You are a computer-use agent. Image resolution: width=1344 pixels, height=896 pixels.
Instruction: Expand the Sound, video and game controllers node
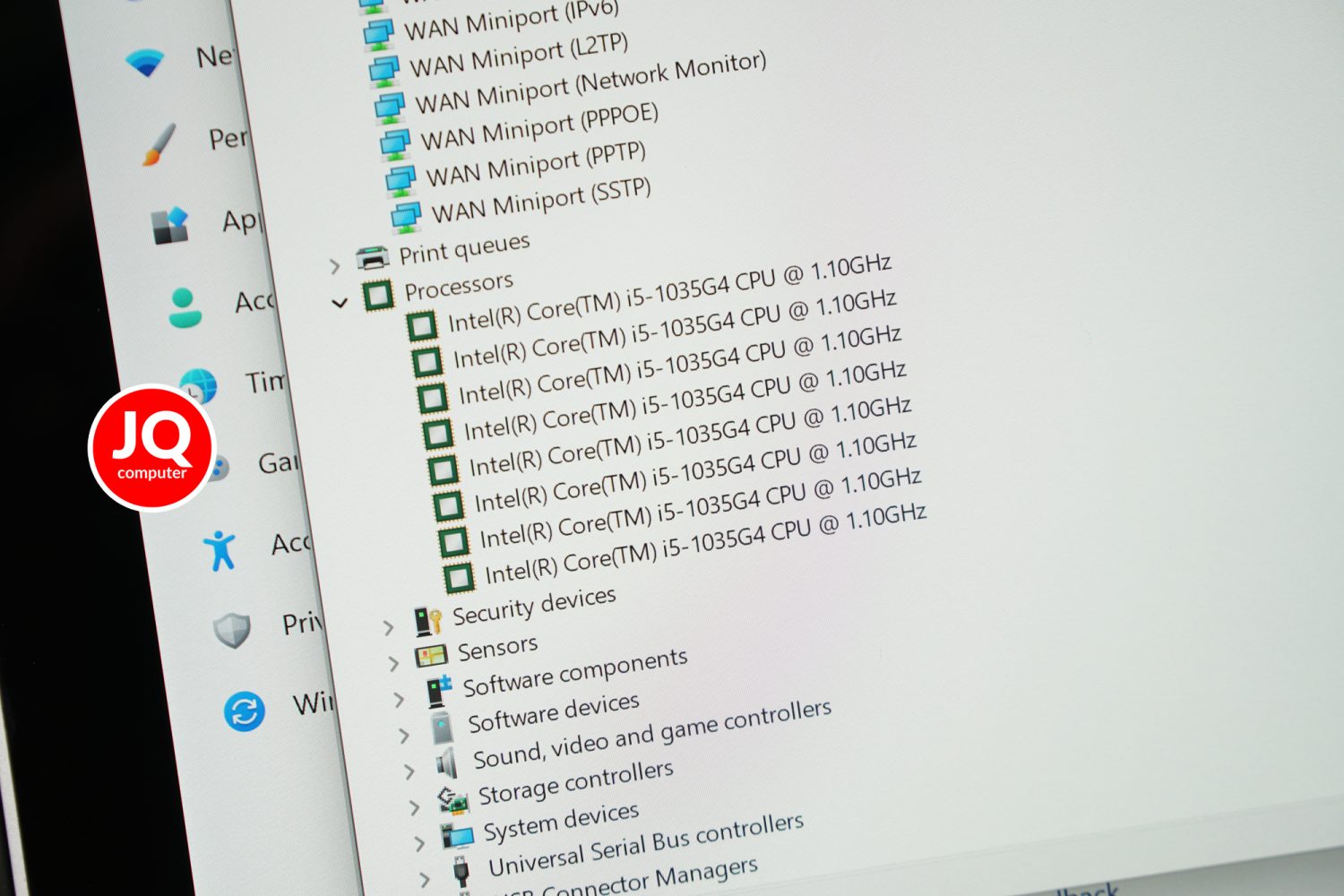click(x=409, y=771)
